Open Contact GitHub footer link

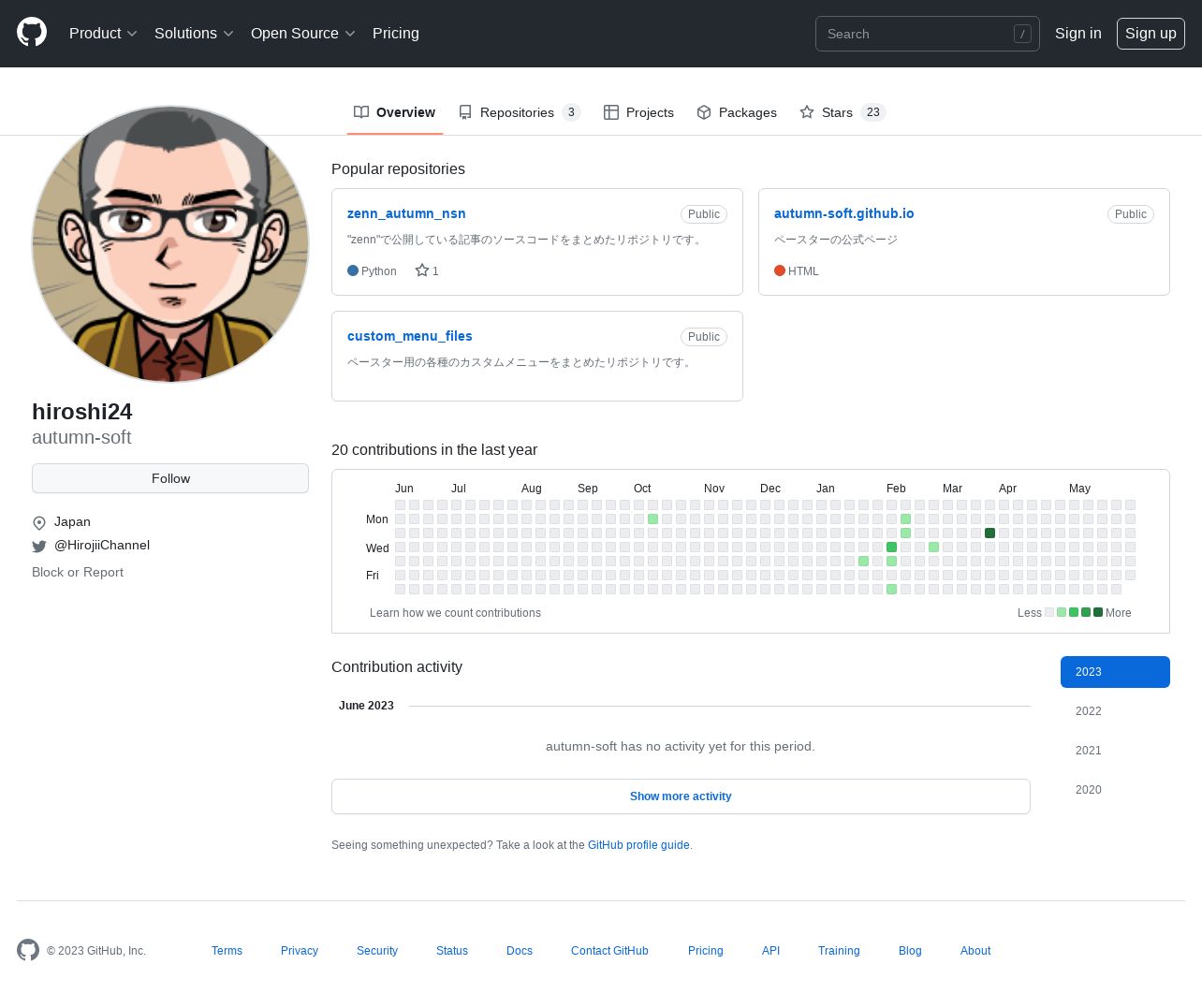point(609,951)
